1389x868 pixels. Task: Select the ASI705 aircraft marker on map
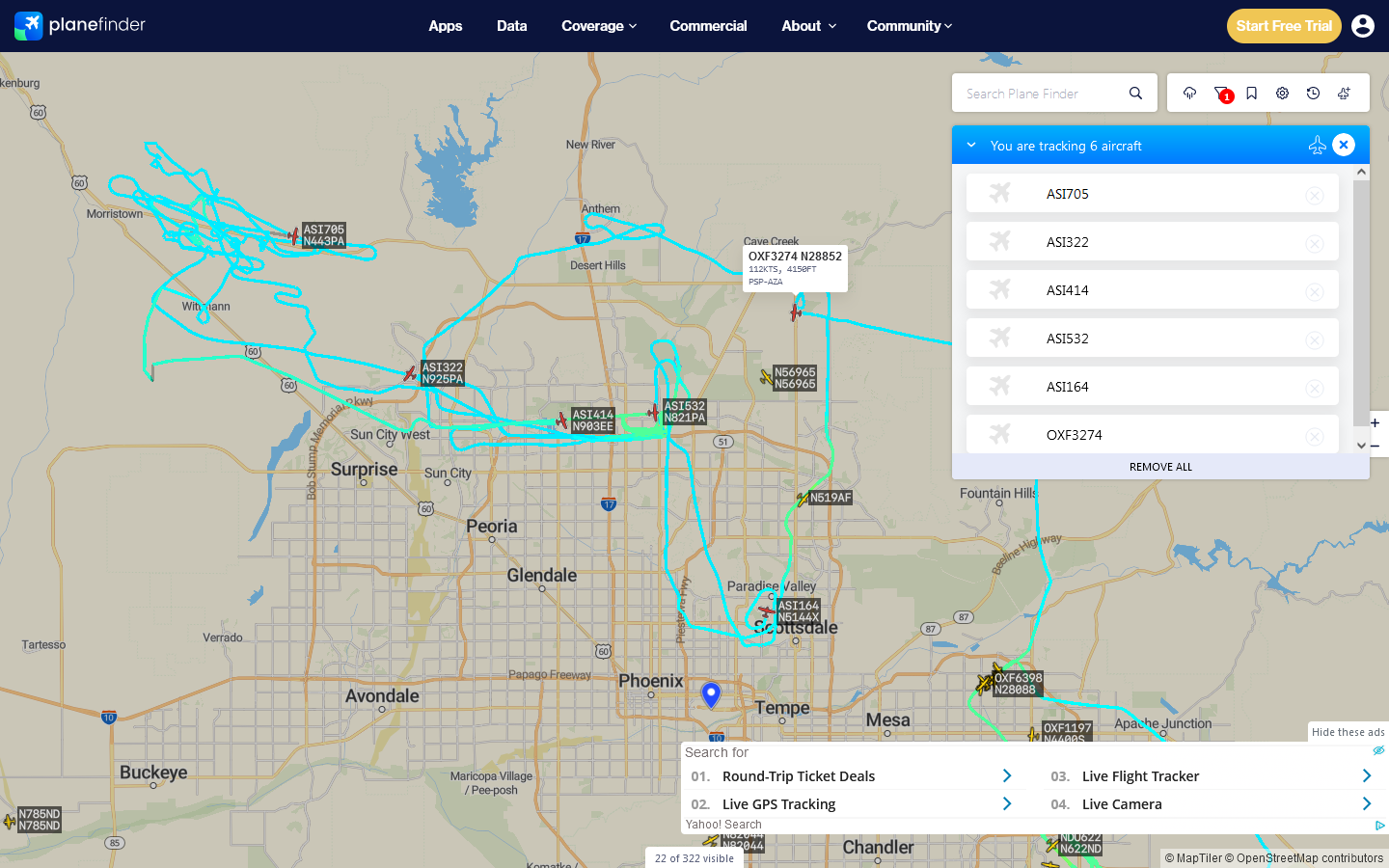tap(294, 236)
